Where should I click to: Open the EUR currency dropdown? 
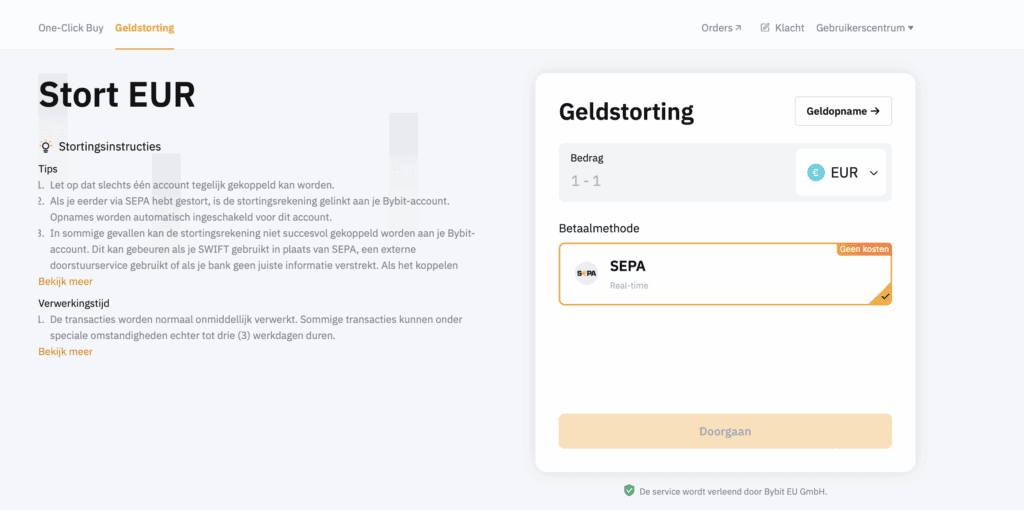[x=842, y=173]
